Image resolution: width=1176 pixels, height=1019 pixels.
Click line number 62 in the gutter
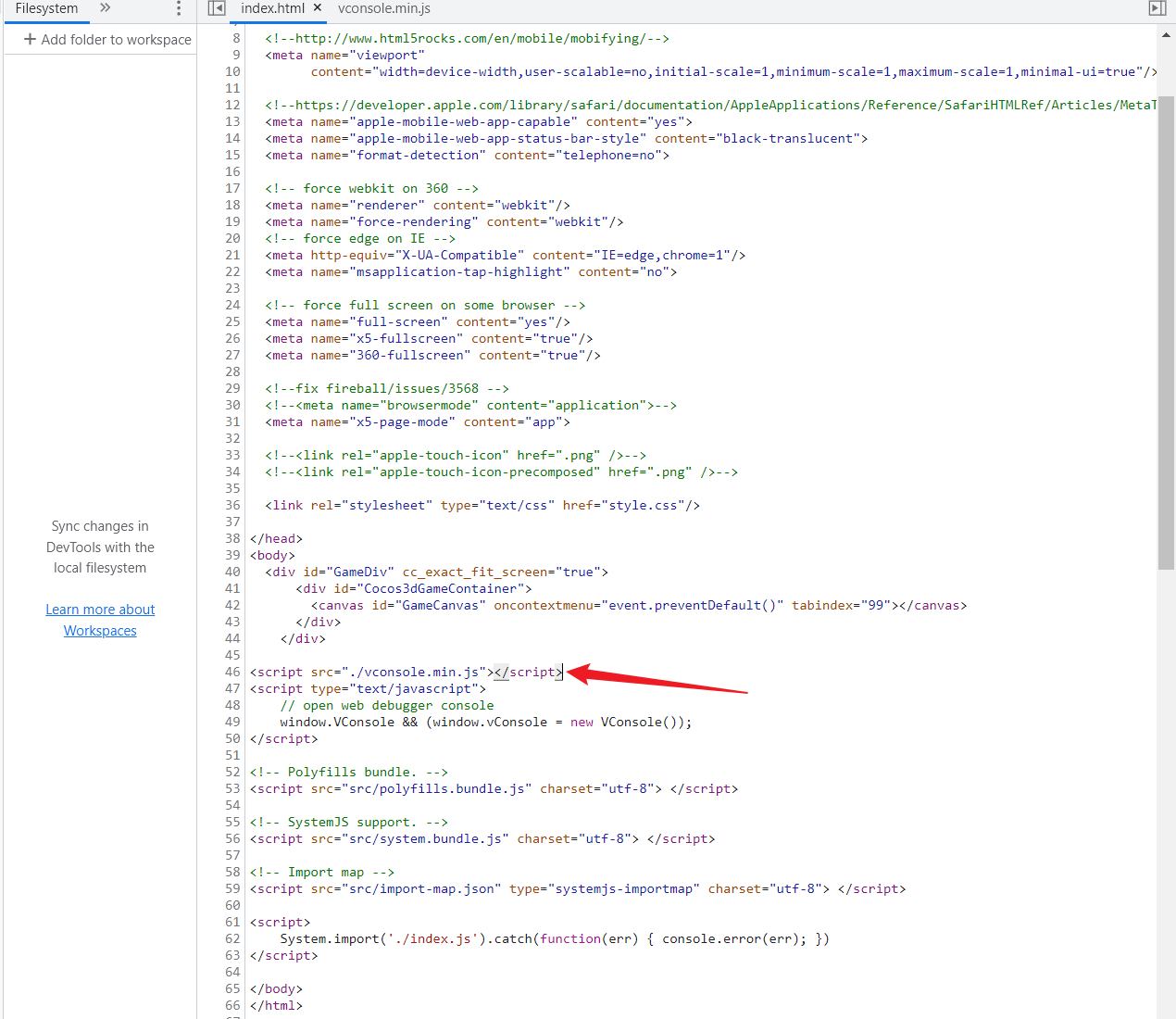pyautogui.click(x=231, y=938)
